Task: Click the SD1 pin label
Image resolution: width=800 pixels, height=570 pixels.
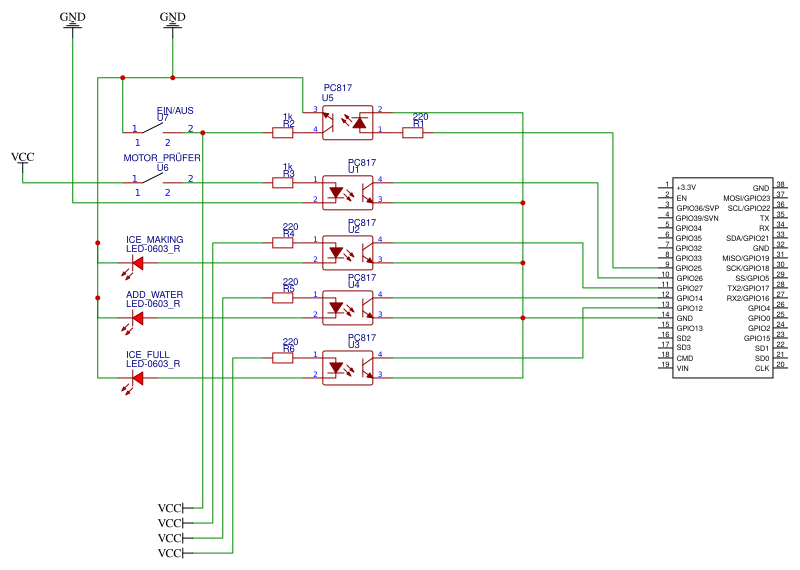Action: (x=762, y=348)
